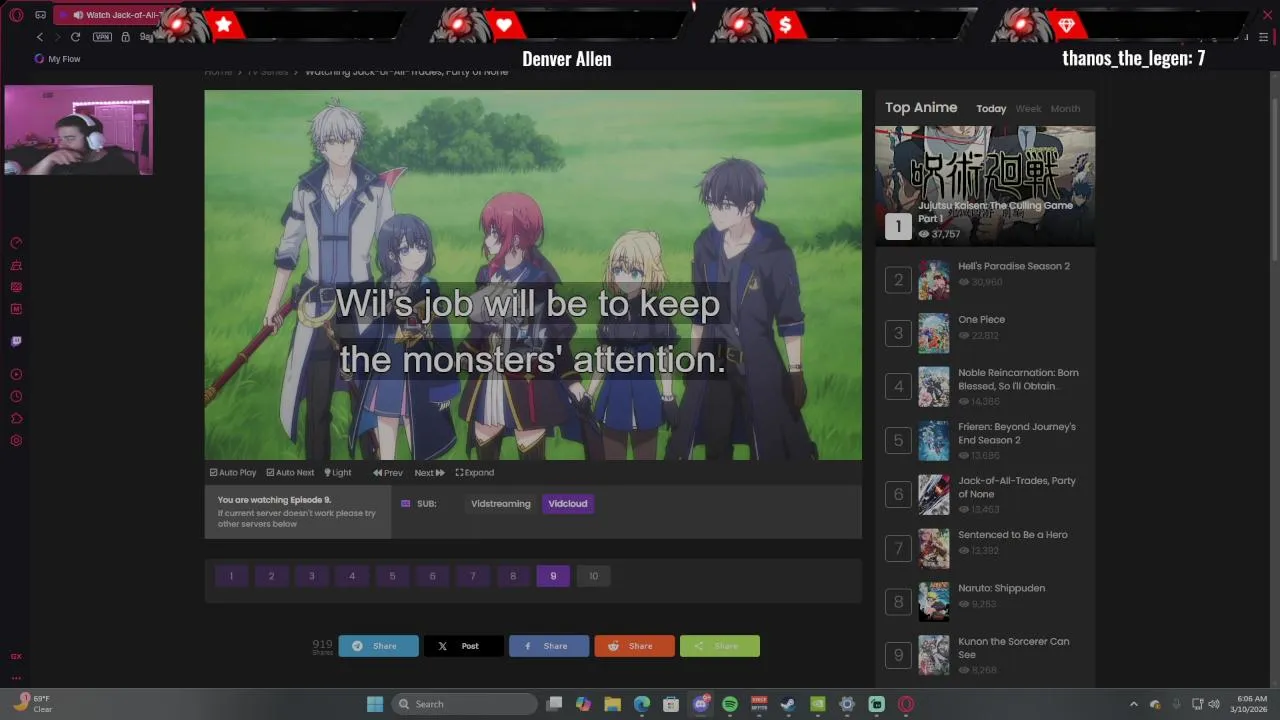Click the anime video player frame
The width and height of the screenshot is (1280, 720).
point(533,275)
